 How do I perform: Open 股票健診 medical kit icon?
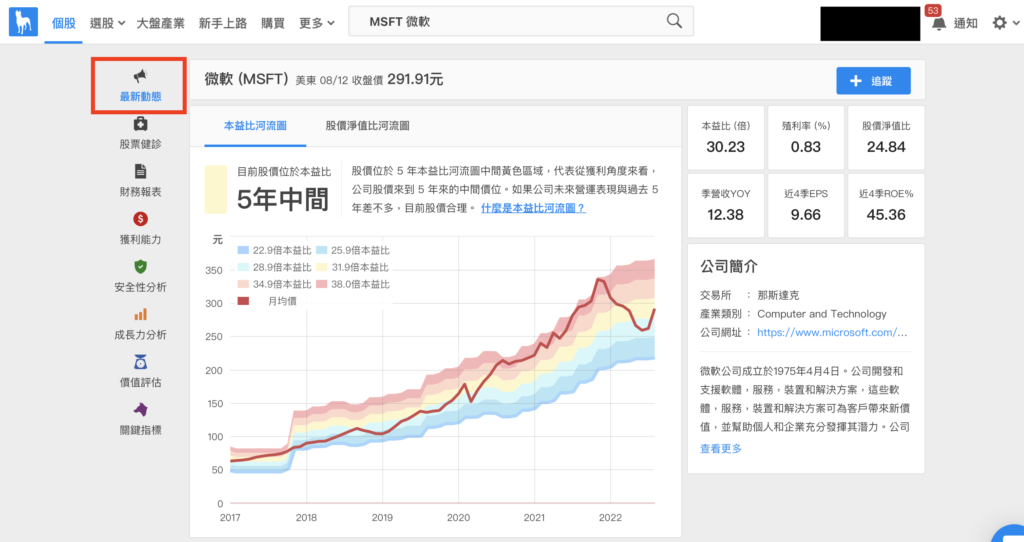click(x=140, y=123)
